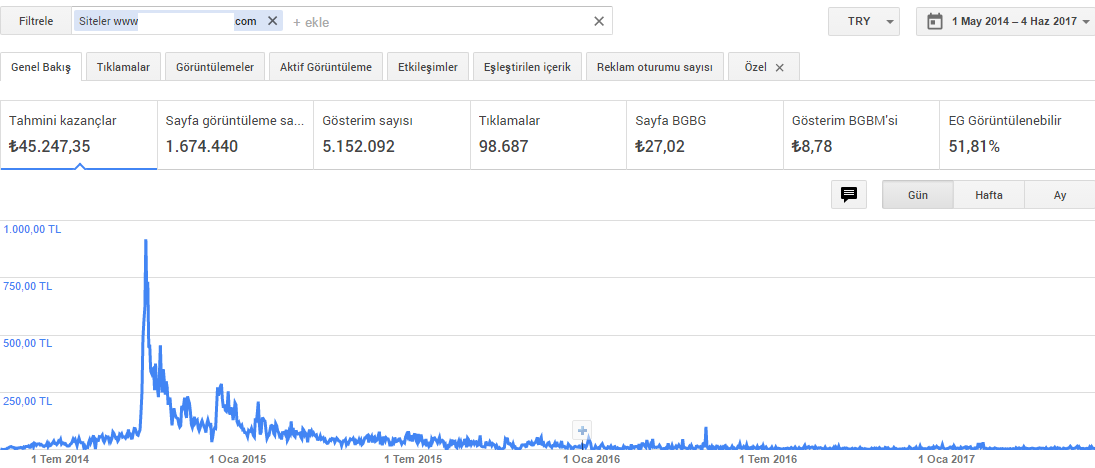Select the Sayfa görüntüleme sayısı metric card
This screenshot has height=468, width=1095.
click(x=235, y=134)
